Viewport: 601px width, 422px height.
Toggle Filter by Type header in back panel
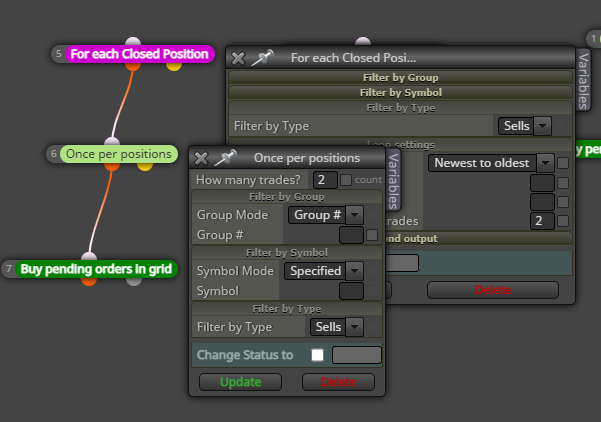coord(401,108)
